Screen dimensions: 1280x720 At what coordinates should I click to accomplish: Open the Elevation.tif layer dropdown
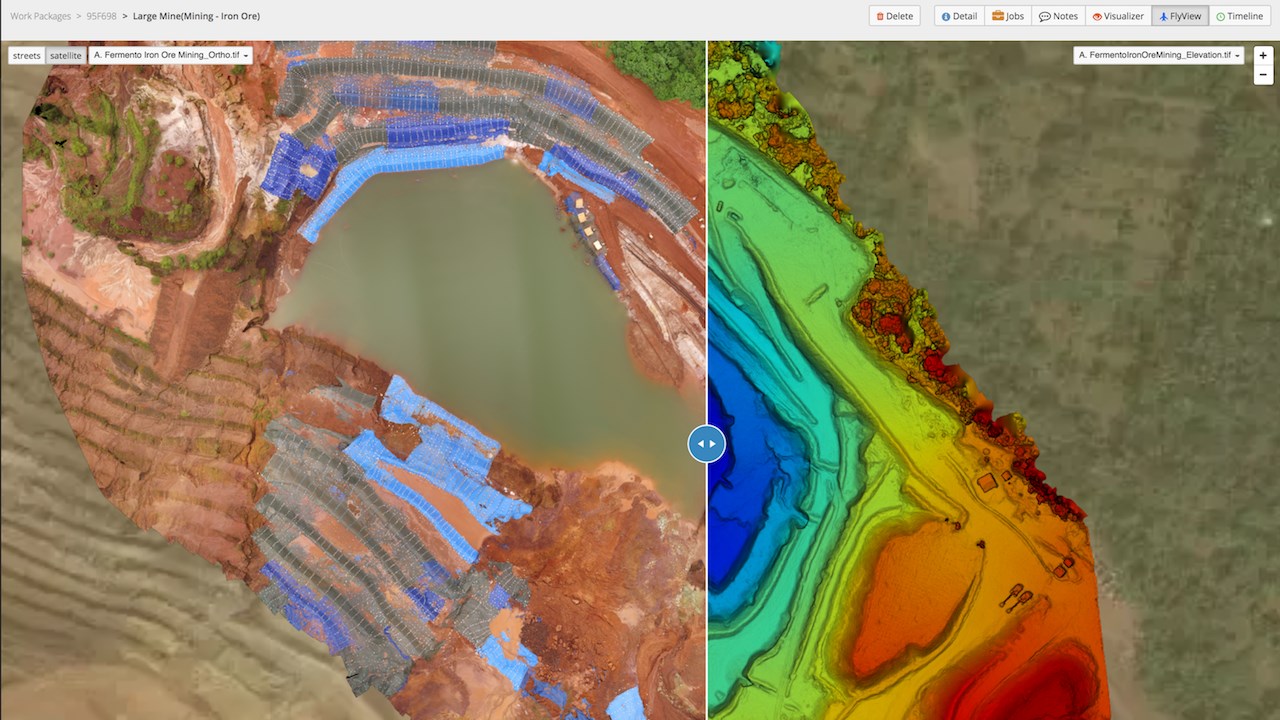click(x=1158, y=56)
